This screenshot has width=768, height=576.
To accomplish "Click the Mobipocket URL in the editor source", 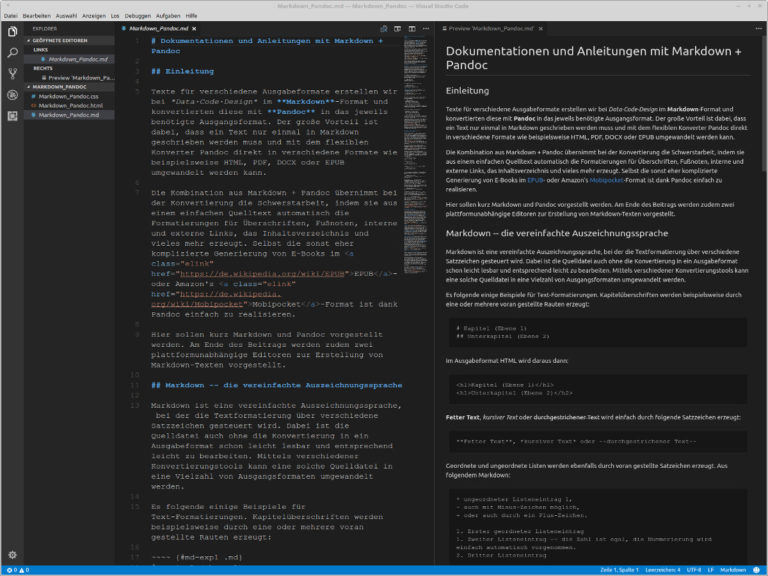I will pos(216,299).
